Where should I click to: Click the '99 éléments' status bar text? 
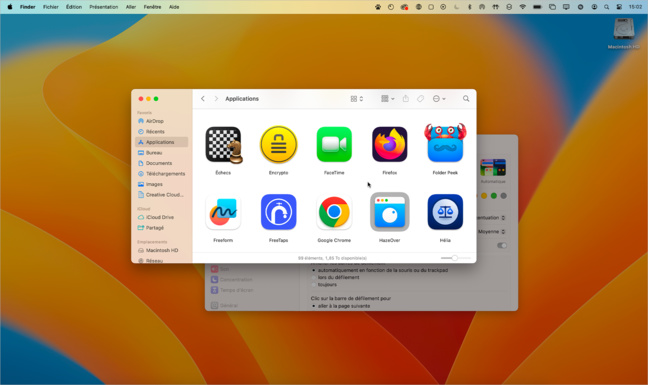click(332, 258)
